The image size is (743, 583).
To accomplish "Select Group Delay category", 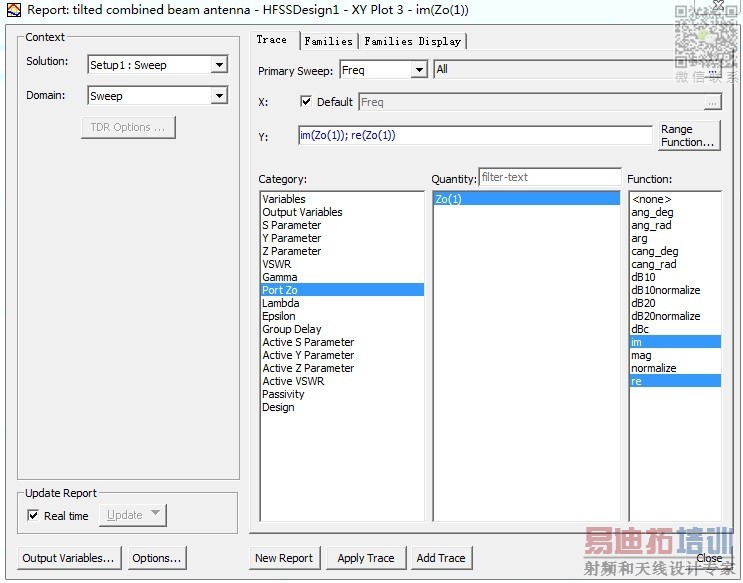I will pyautogui.click(x=342, y=329).
